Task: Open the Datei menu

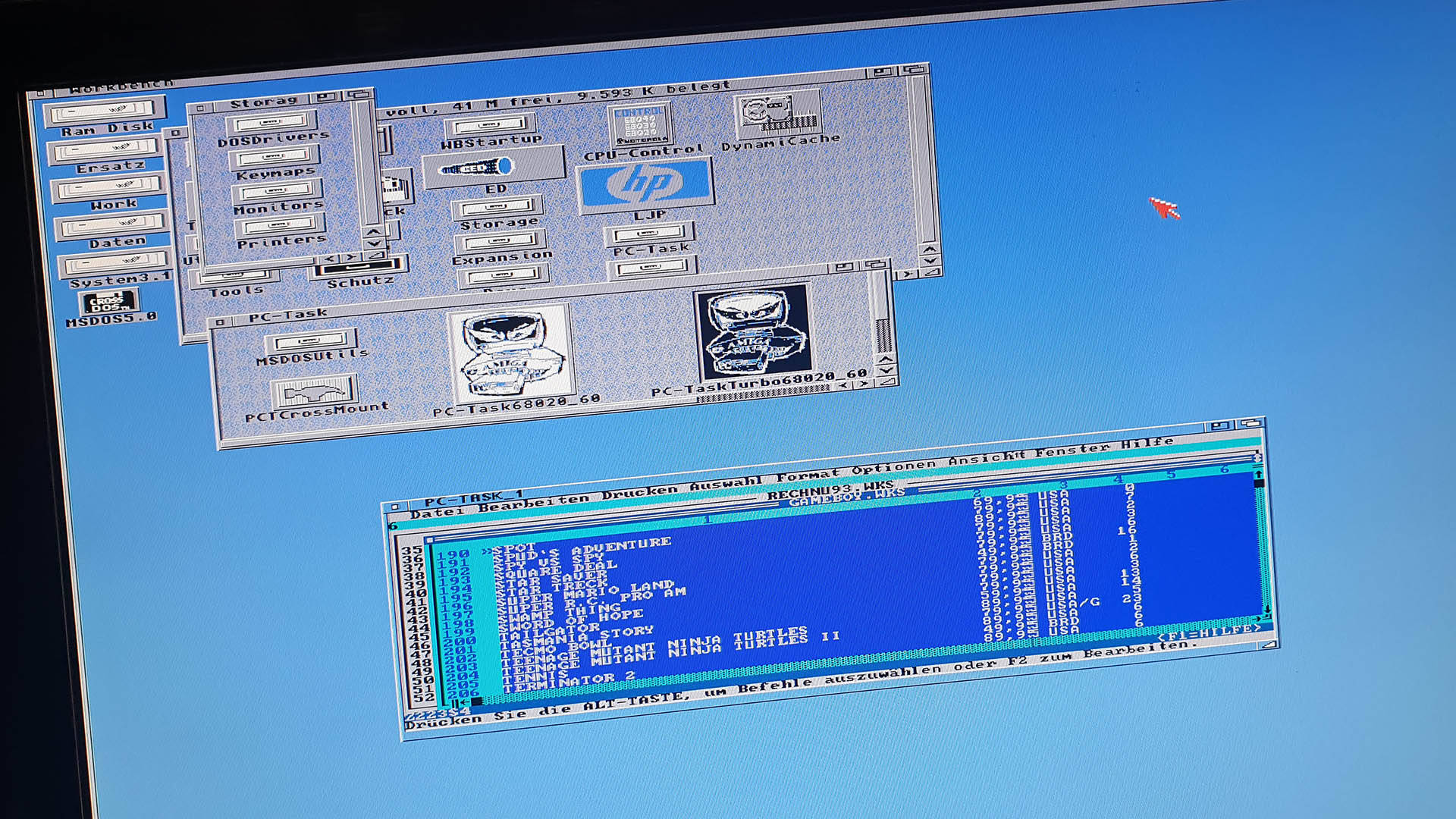Action: [436, 513]
